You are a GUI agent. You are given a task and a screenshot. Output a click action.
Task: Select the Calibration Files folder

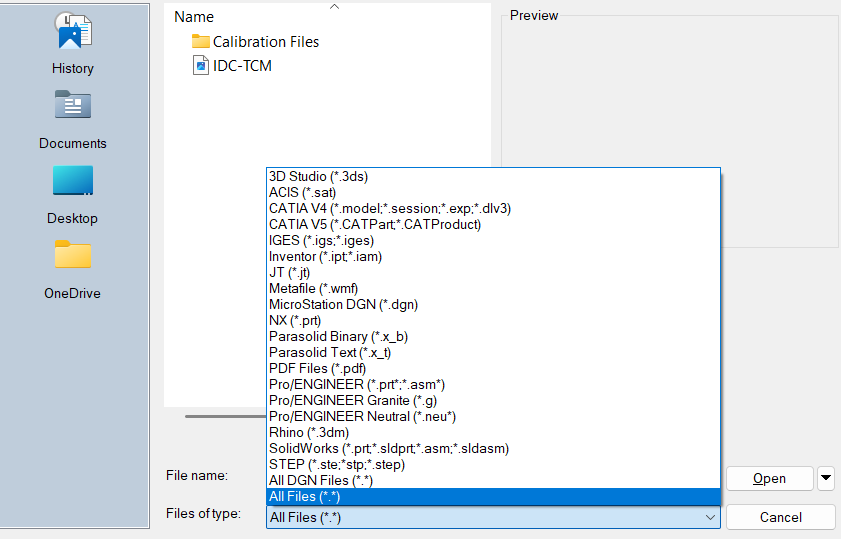(x=265, y=42)
